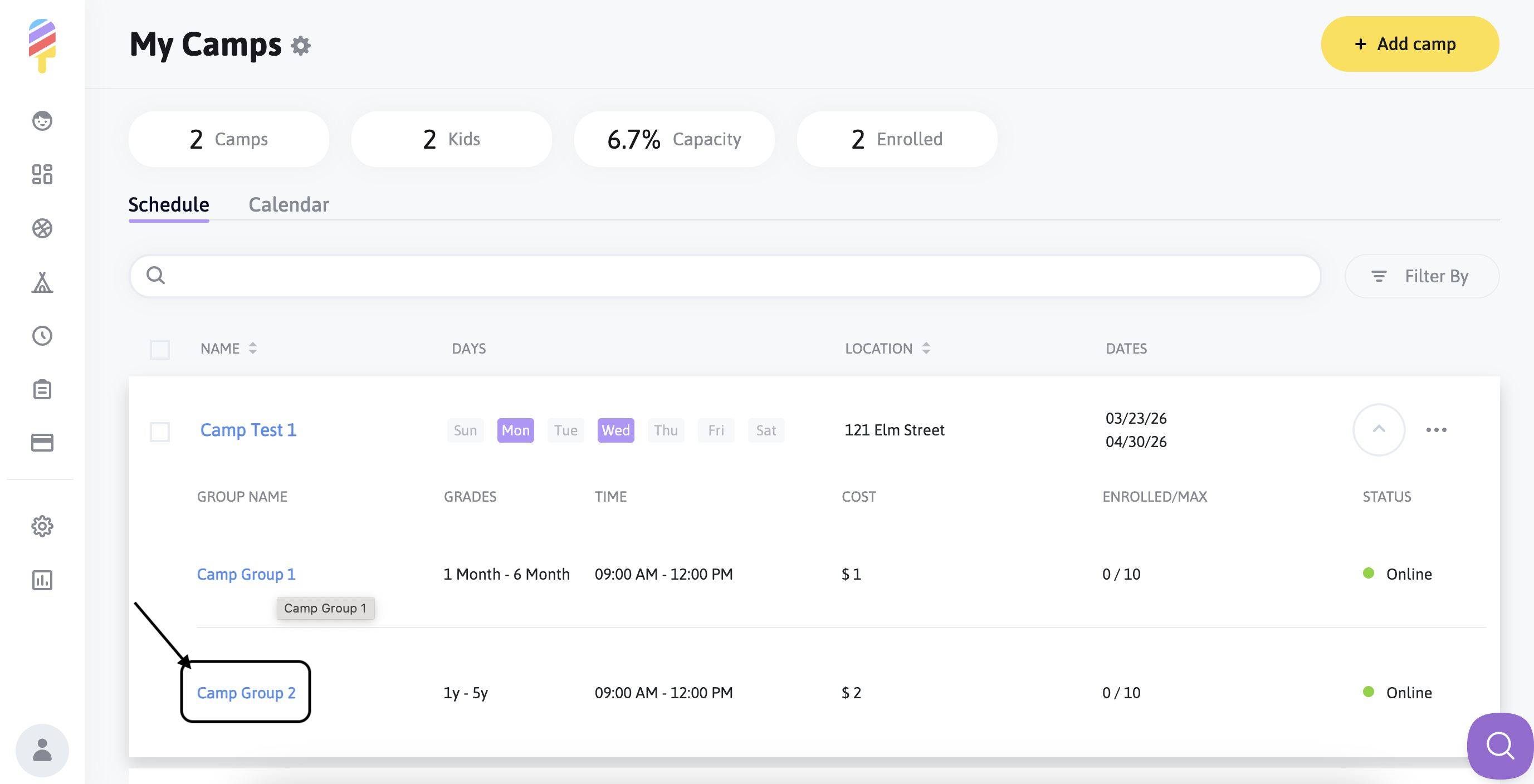
Task: Toggle the Mon day chip for Camp Test 1
Action: 515,430
